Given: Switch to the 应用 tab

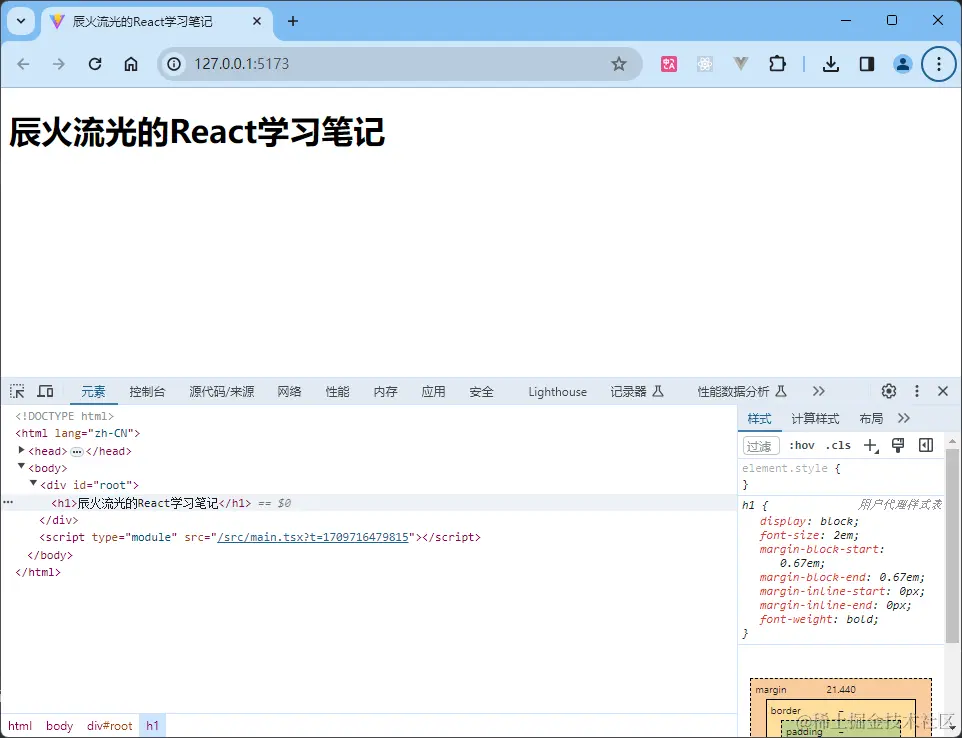Looking at the screenshot, I should pyautogui.click(x=433, y=391).
